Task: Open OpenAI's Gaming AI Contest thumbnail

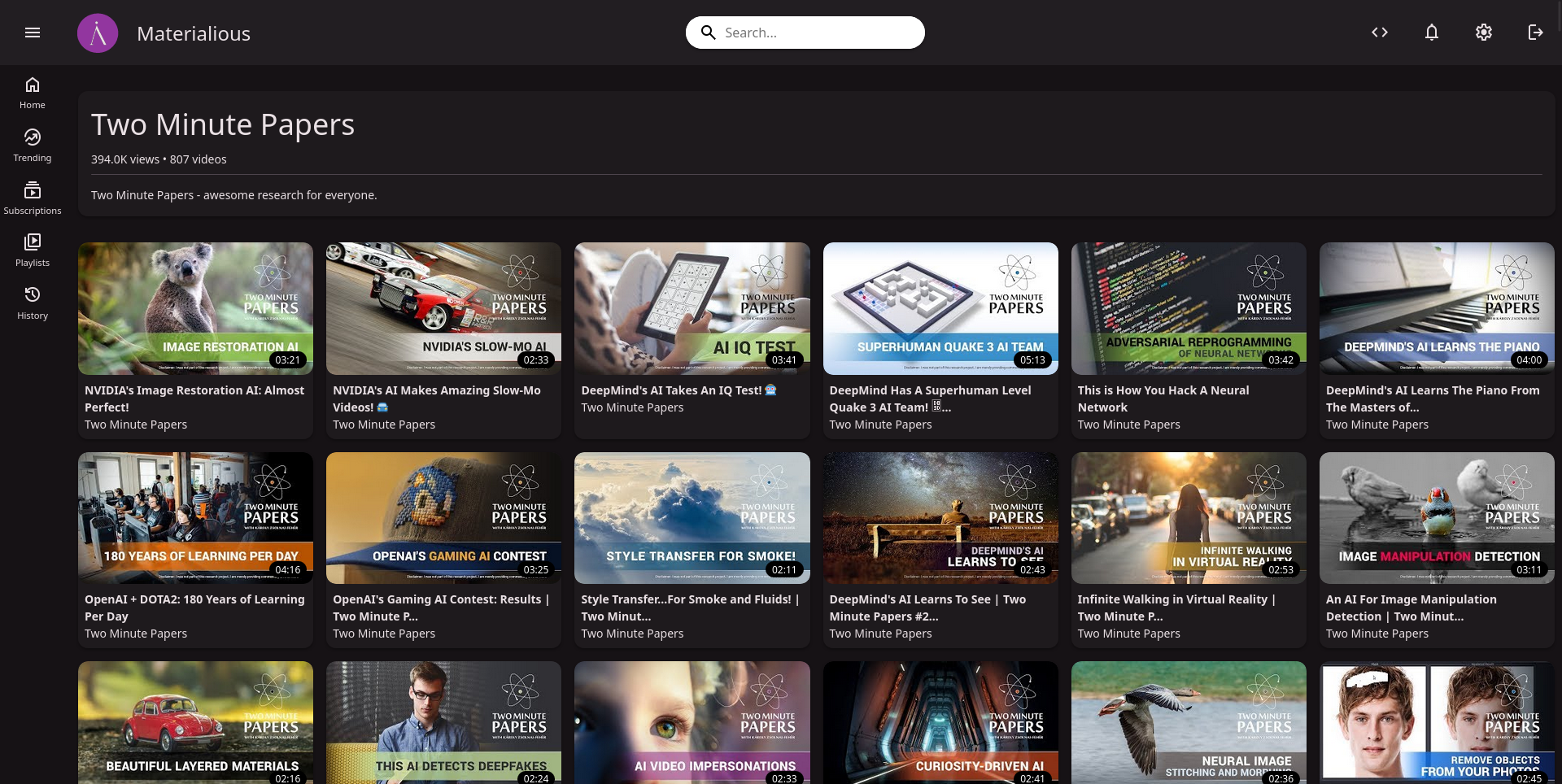Action: [x=443, y=518]
